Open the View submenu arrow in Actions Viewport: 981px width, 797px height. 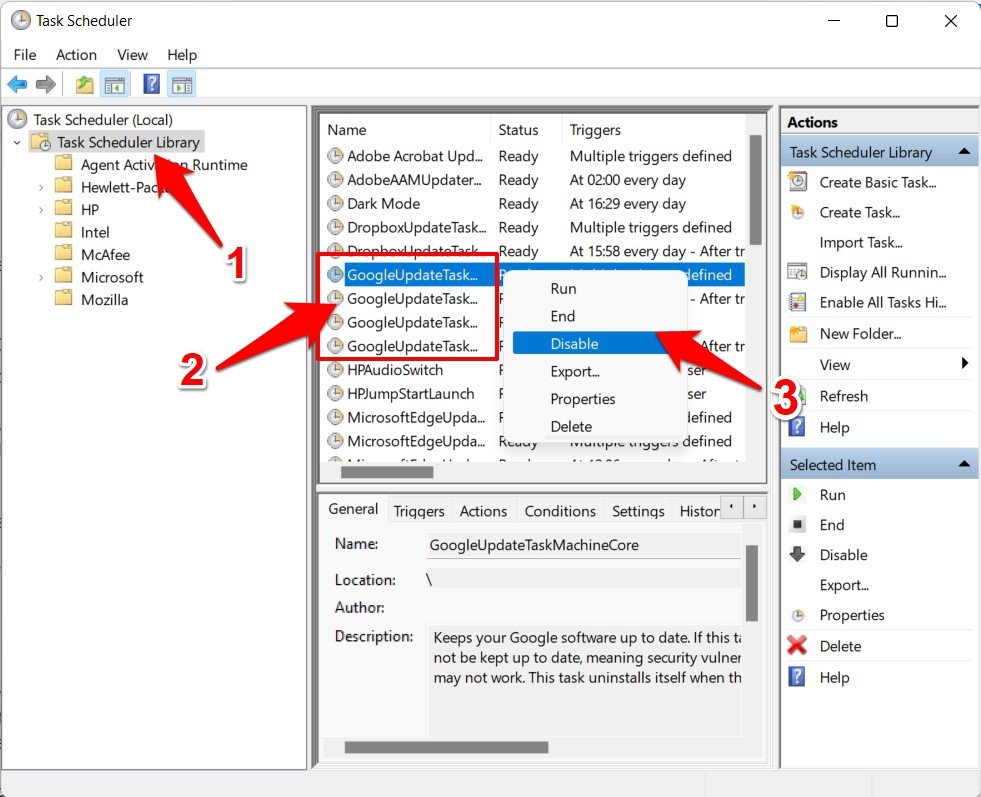point(964,364)
